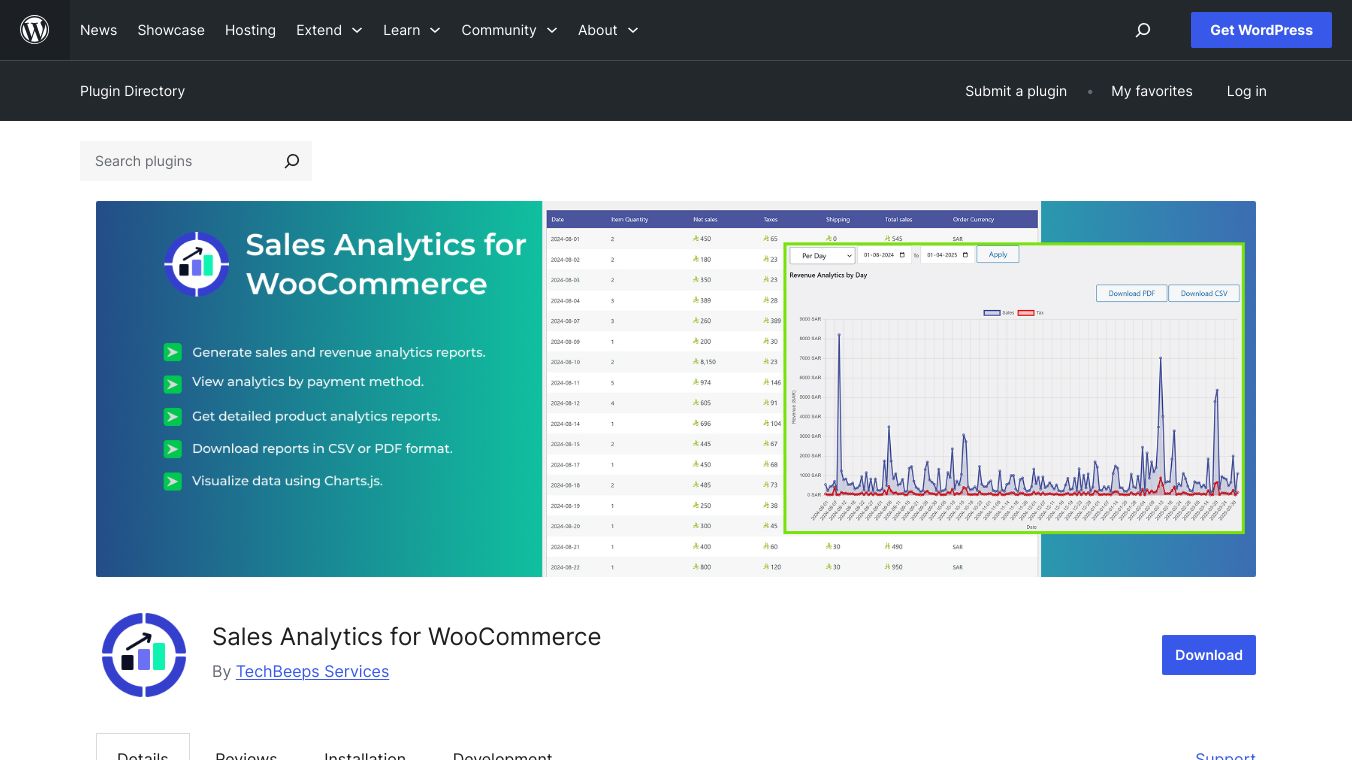
Task: Go to Showcase in the top navigation
Action: (x=171, y=30)
